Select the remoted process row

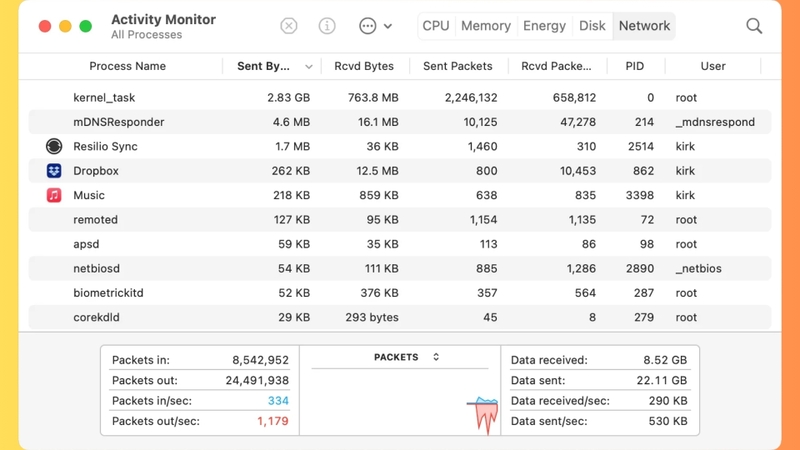pyautogui.click(x=400, y=220)
